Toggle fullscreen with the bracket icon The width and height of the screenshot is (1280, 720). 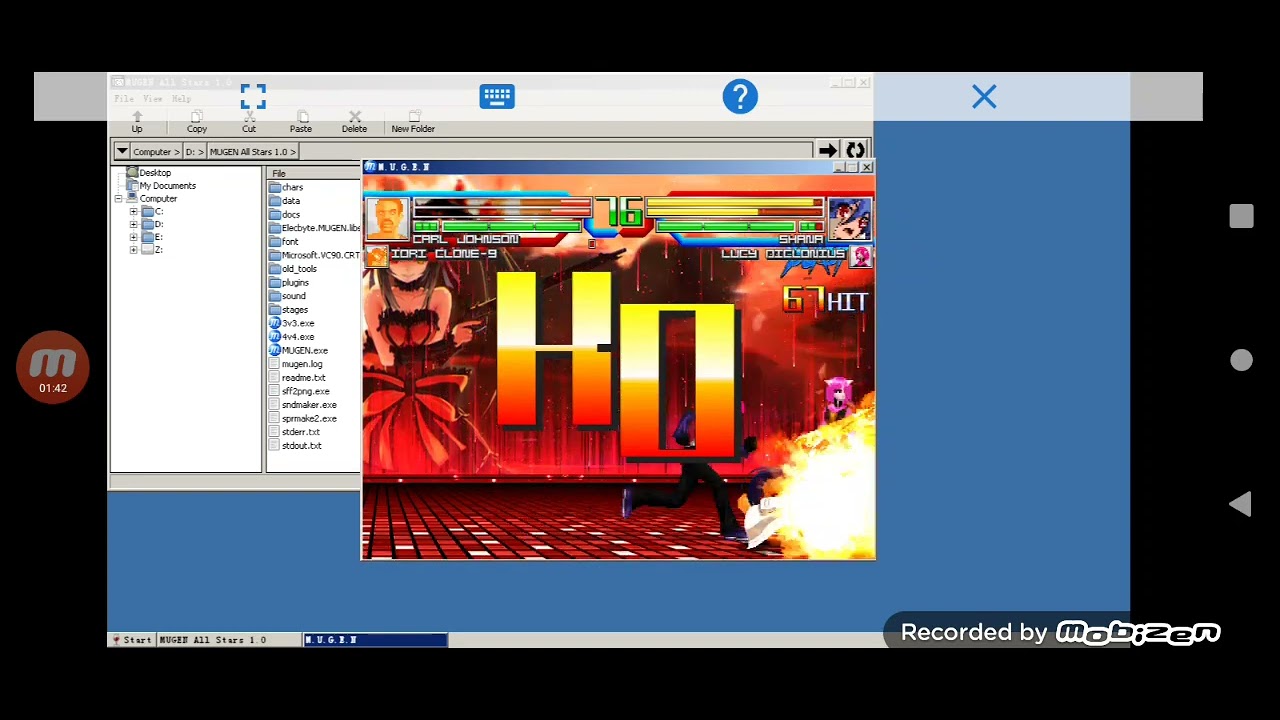[x=253, y=97]
